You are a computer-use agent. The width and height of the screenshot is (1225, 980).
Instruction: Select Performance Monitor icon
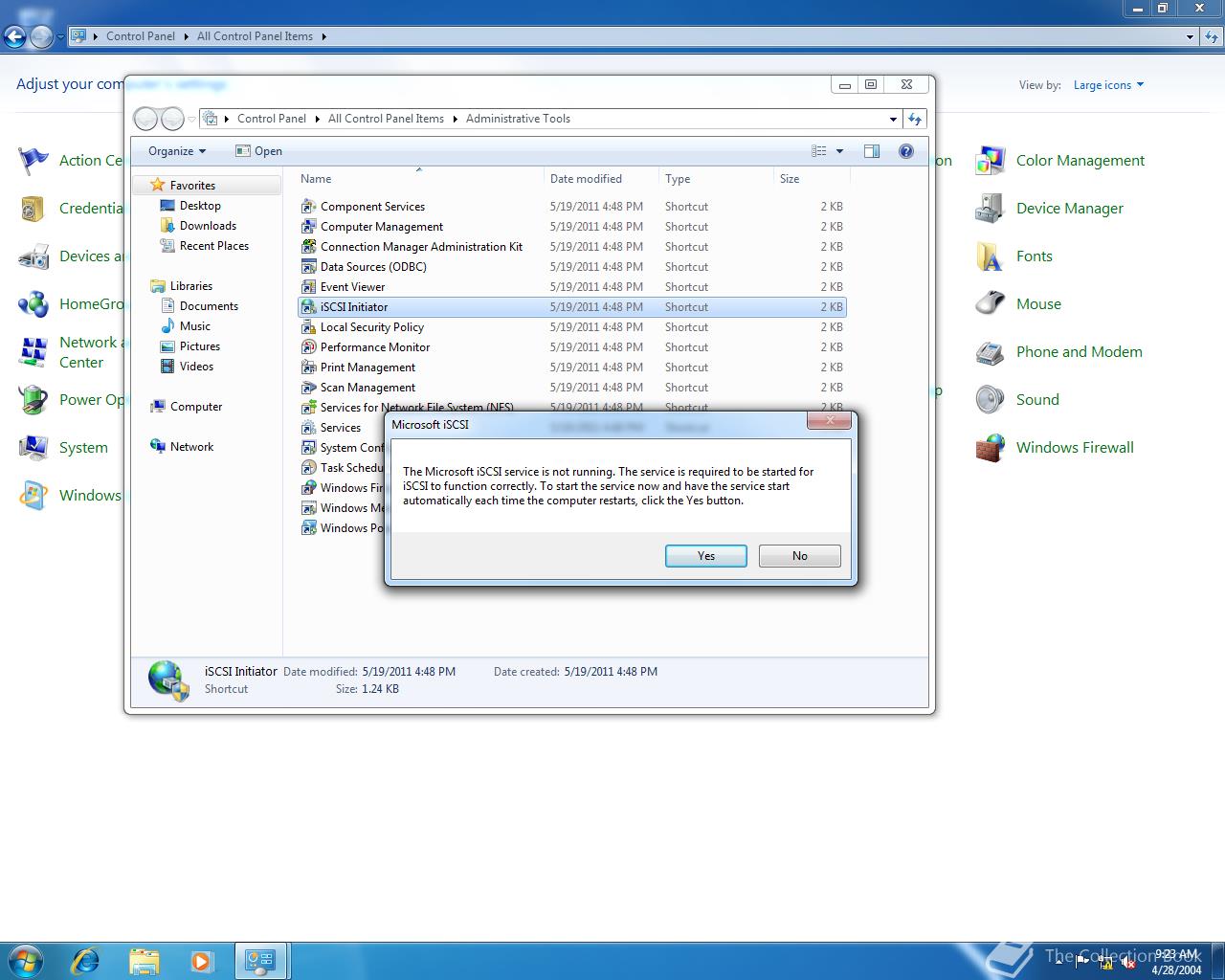pyautogui.click(x=308, y=347)
